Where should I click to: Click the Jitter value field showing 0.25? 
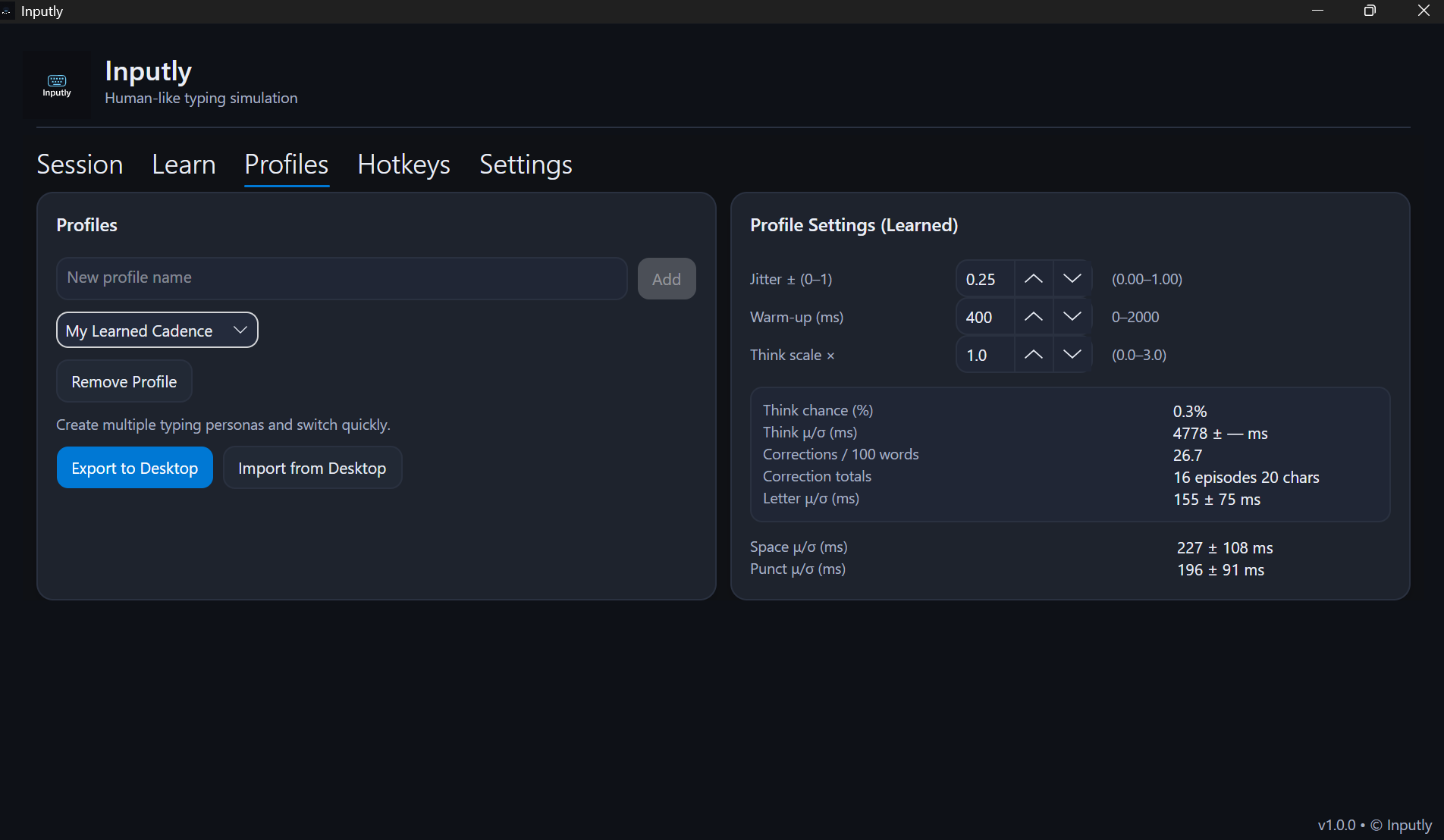click(x=984, y=279)
